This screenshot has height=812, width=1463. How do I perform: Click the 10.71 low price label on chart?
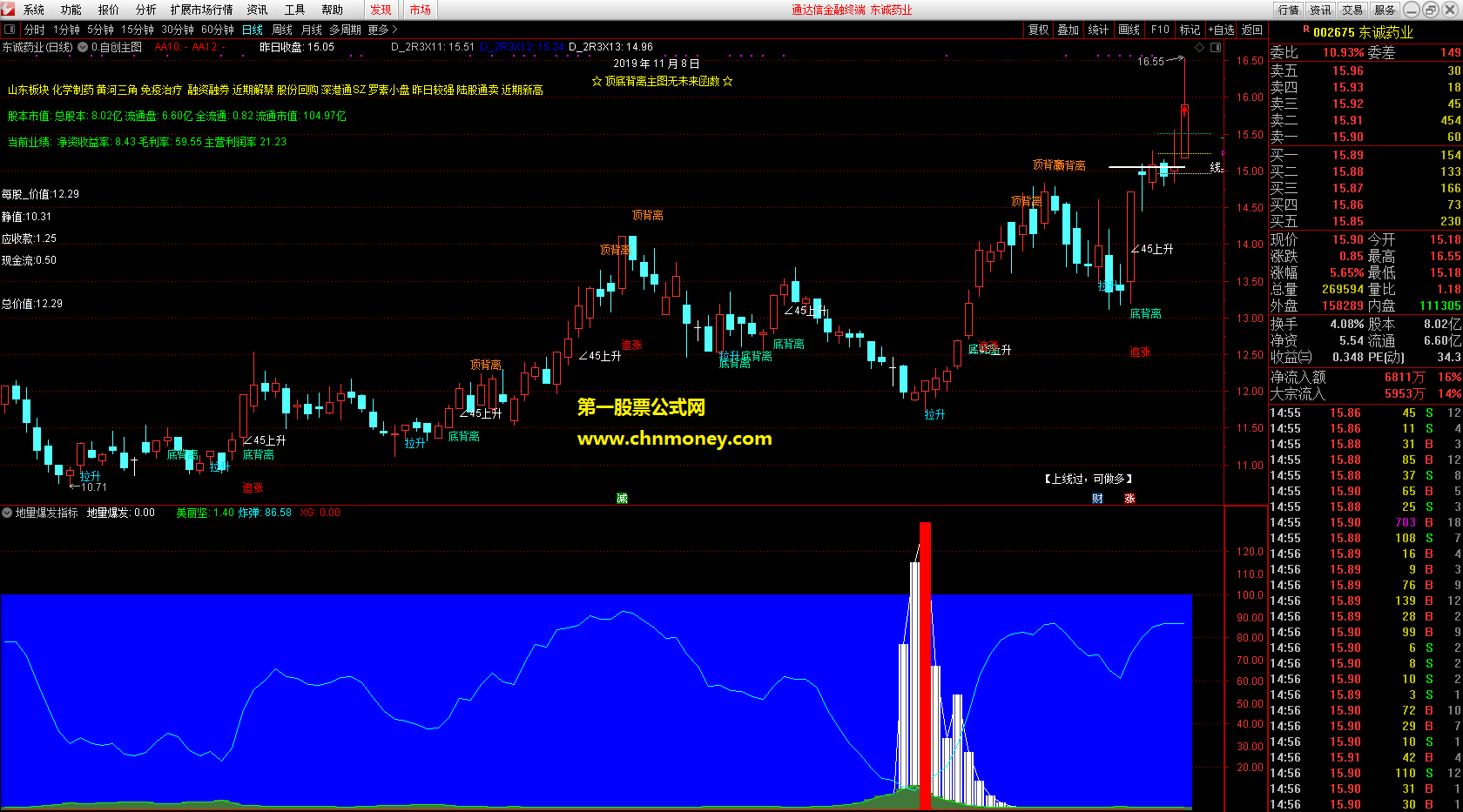(x=94, y=487)
